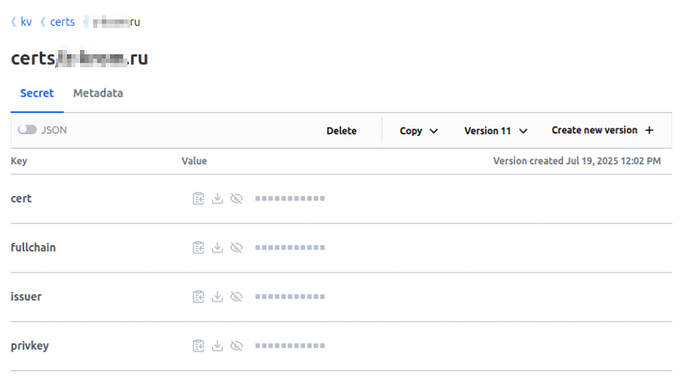Download the issuer value

point(217,297)
